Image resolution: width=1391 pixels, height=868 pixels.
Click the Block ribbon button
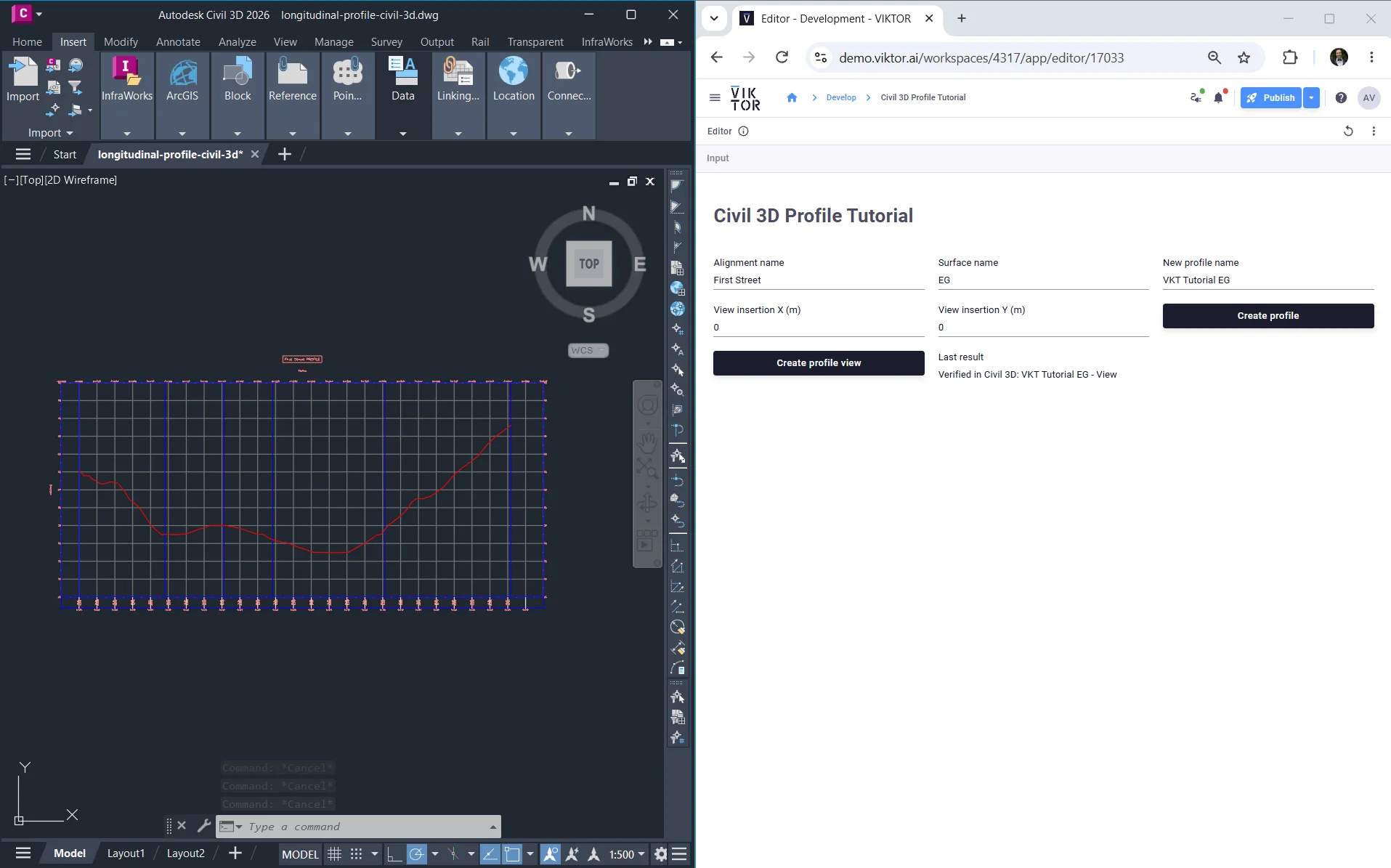pyautogui.click(x=238, y=80)
